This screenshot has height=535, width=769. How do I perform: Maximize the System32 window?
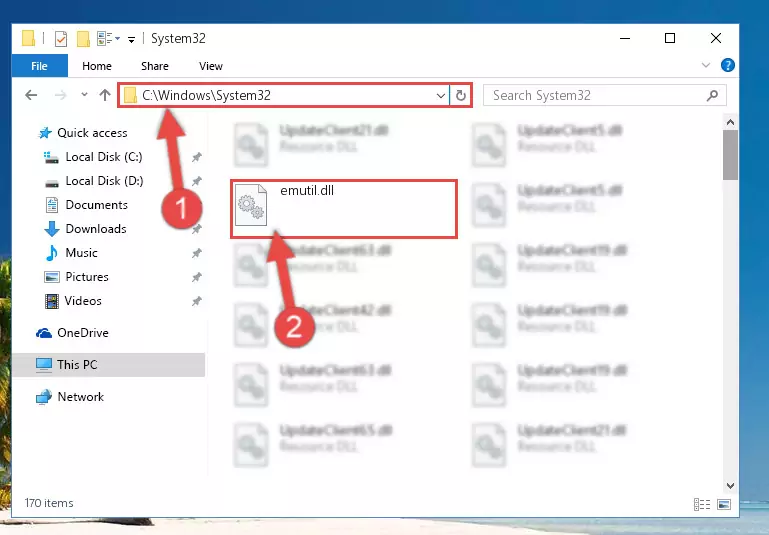pyautogui.click(x=670, y=38)
